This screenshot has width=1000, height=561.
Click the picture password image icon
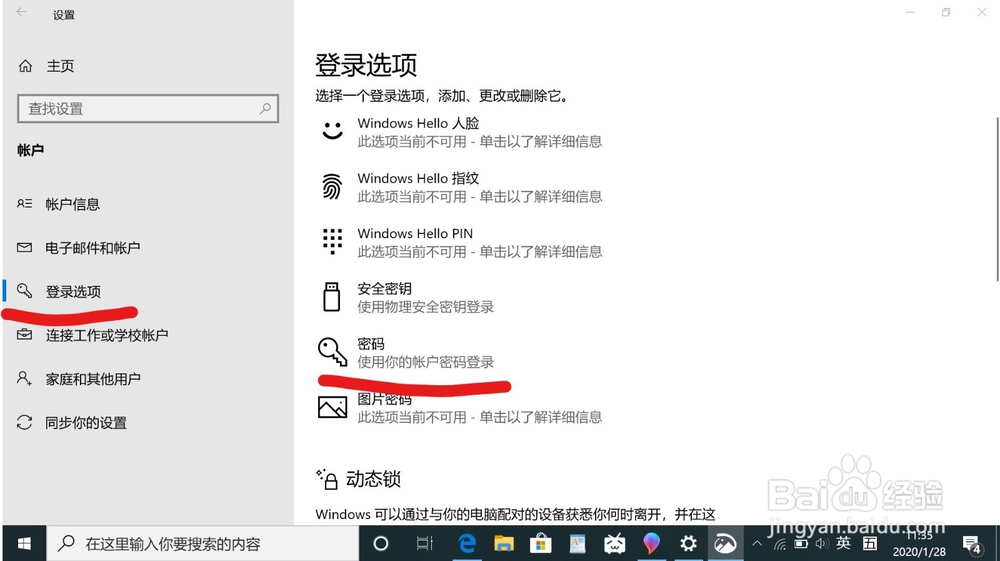[x=332, y=407]
